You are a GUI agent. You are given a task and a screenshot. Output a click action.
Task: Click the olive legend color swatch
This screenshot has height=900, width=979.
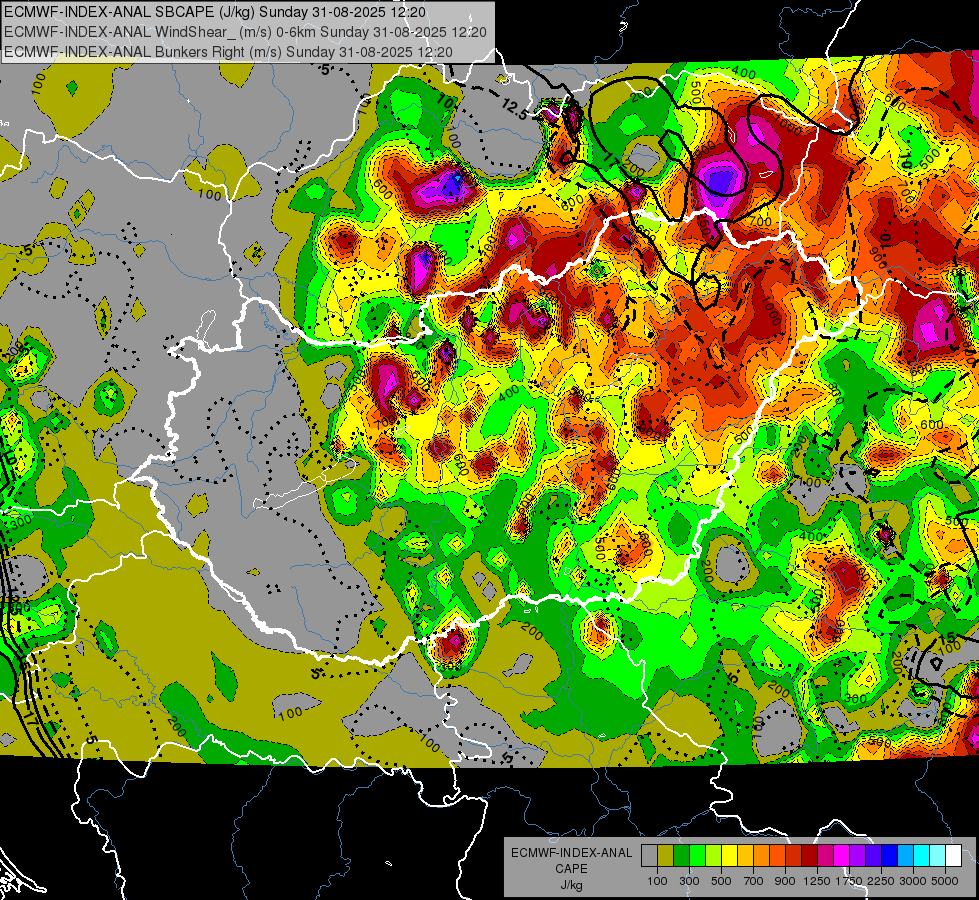click(666, 856)
